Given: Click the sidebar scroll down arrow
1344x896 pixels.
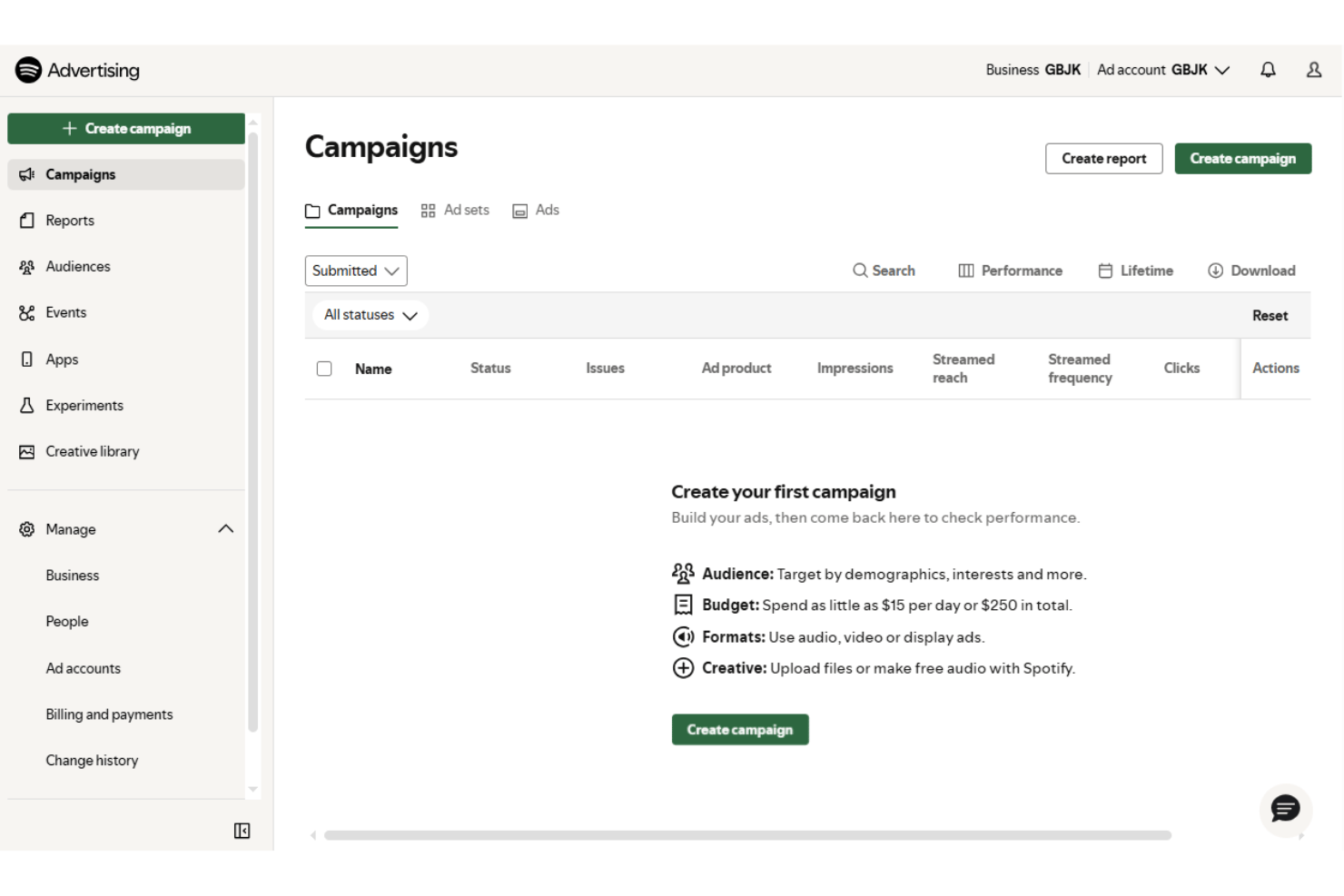Looking at the screenshot, I should pos(253,790).
